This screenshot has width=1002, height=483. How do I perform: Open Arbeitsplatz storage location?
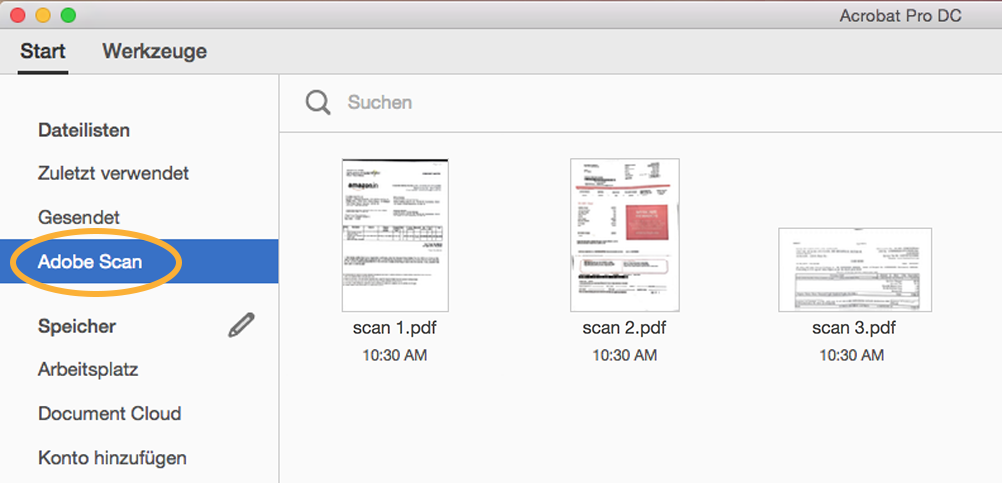[88, 370]
